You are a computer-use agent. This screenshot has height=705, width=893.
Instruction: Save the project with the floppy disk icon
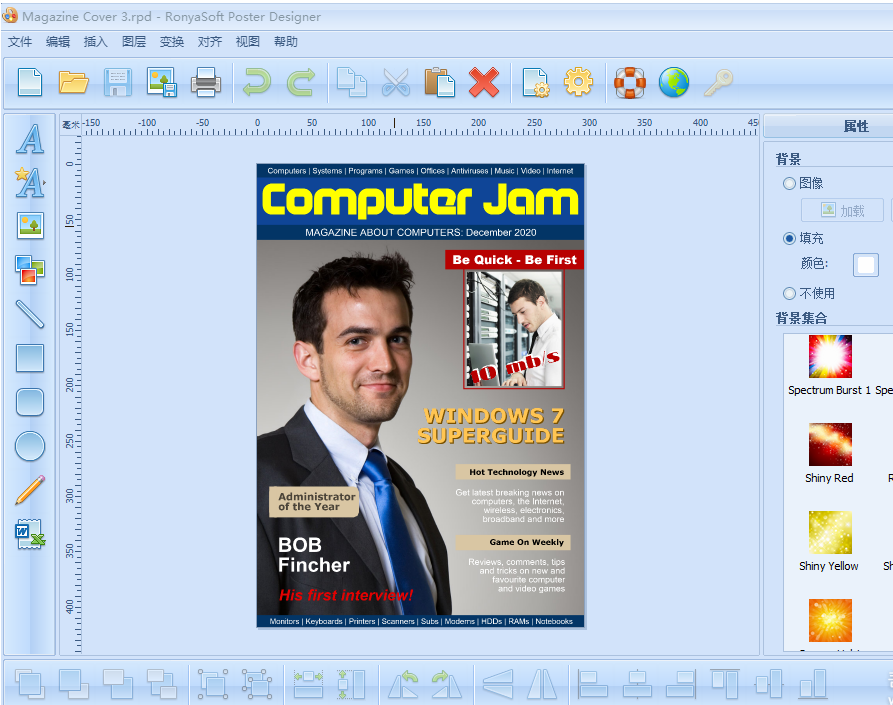pos(118,83)
